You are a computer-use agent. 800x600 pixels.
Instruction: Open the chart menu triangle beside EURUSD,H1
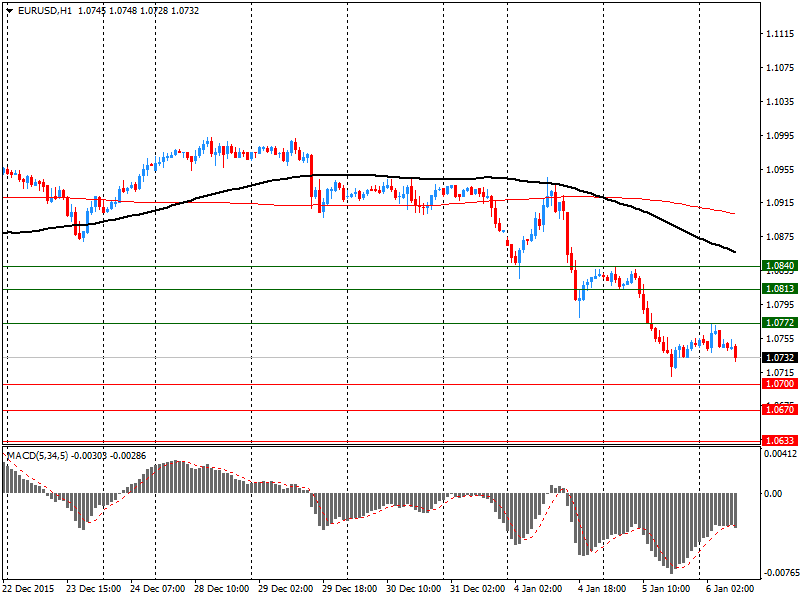[x=10, y=11]
